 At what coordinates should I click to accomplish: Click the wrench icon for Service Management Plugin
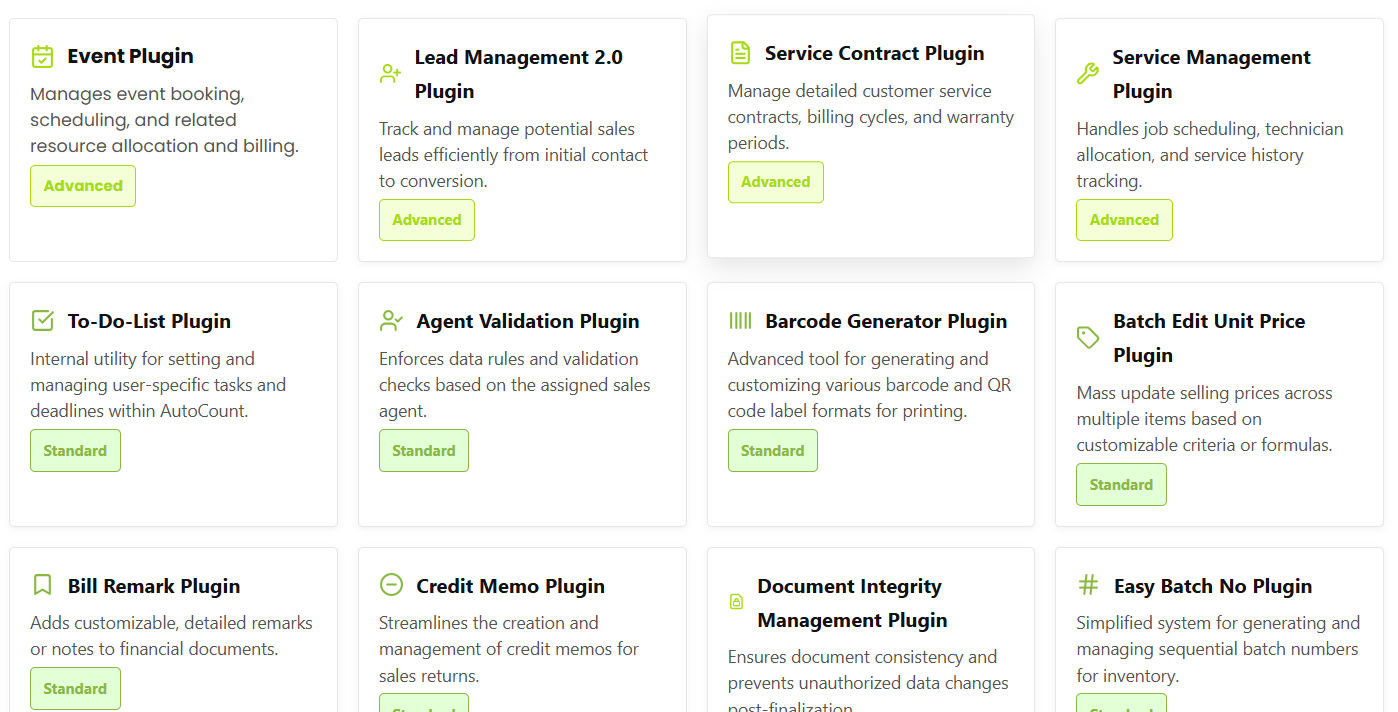pos(1088,74)
